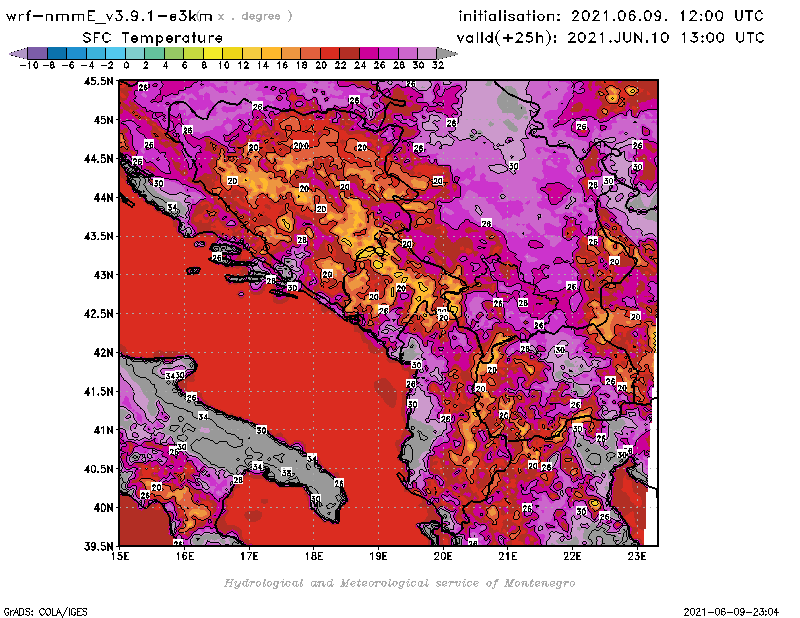The width and height of the screenshot is (800, 618).
Task: Click the '18E' longitude label
Action: [x=314, y=556]
